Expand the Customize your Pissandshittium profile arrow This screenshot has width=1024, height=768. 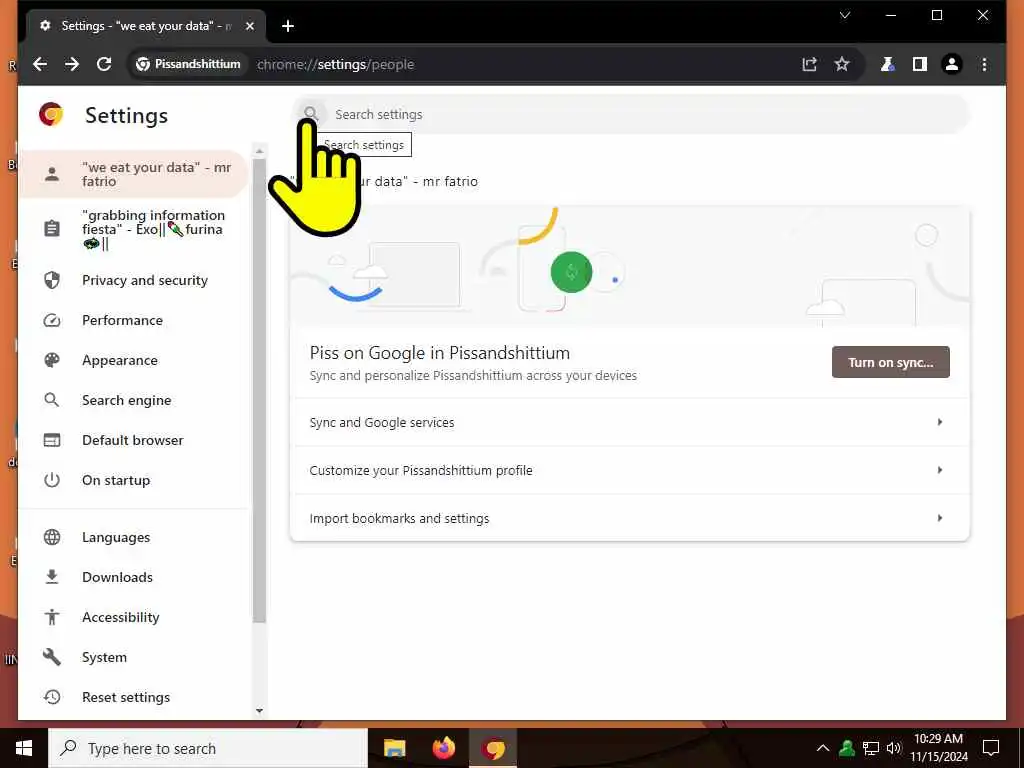(940, 470)
